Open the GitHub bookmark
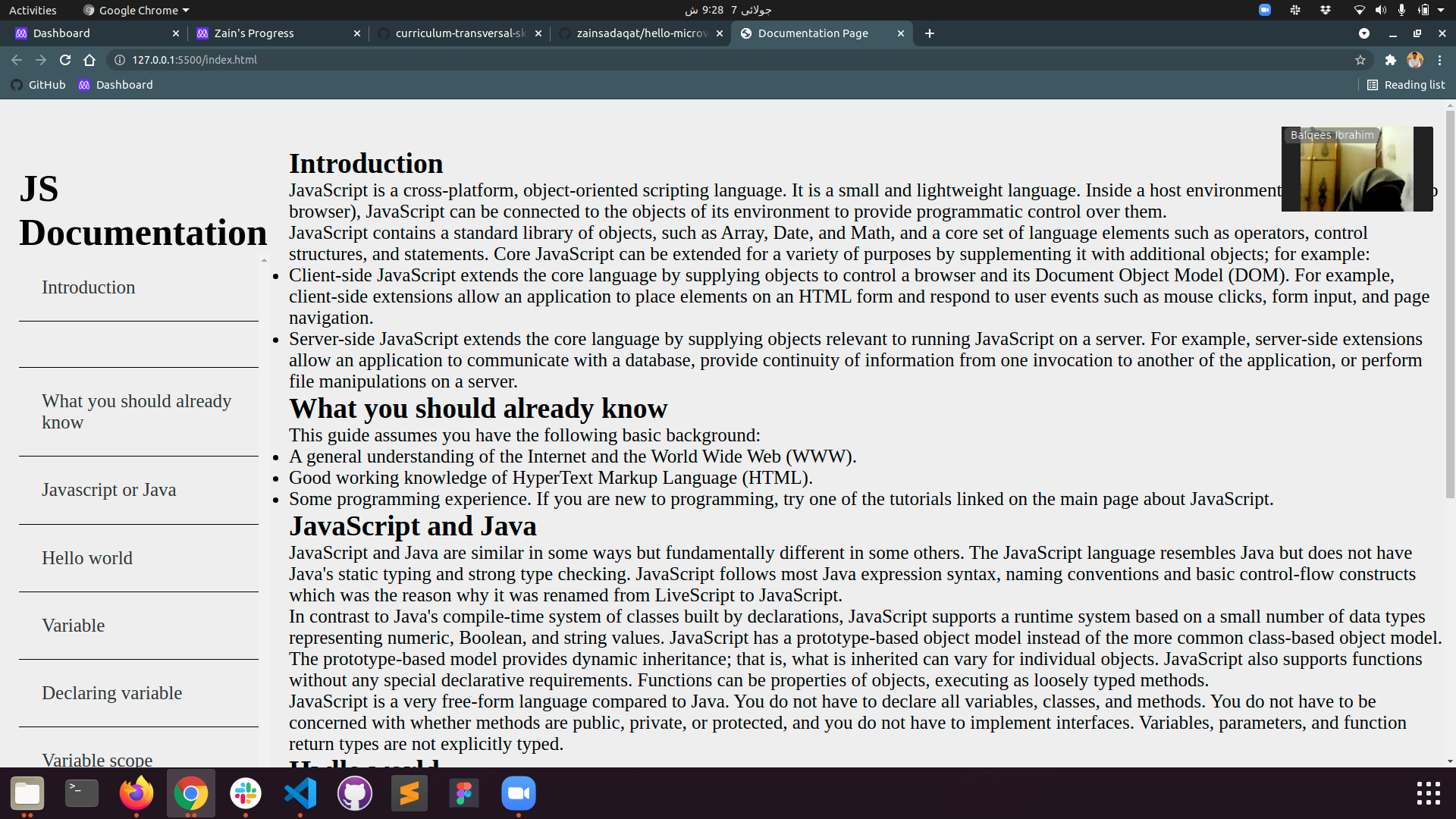This screenshot has height=819, width=1456. [x=39, y=85]
